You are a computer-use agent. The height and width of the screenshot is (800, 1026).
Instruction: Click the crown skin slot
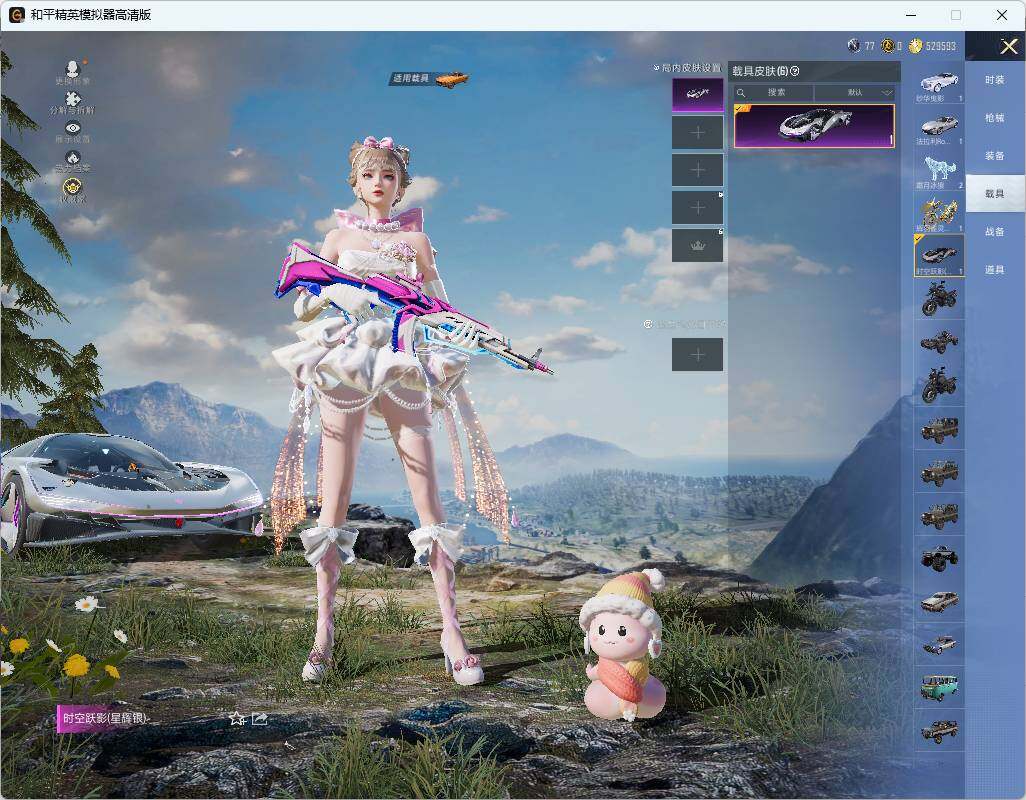(x=698, y=245)
